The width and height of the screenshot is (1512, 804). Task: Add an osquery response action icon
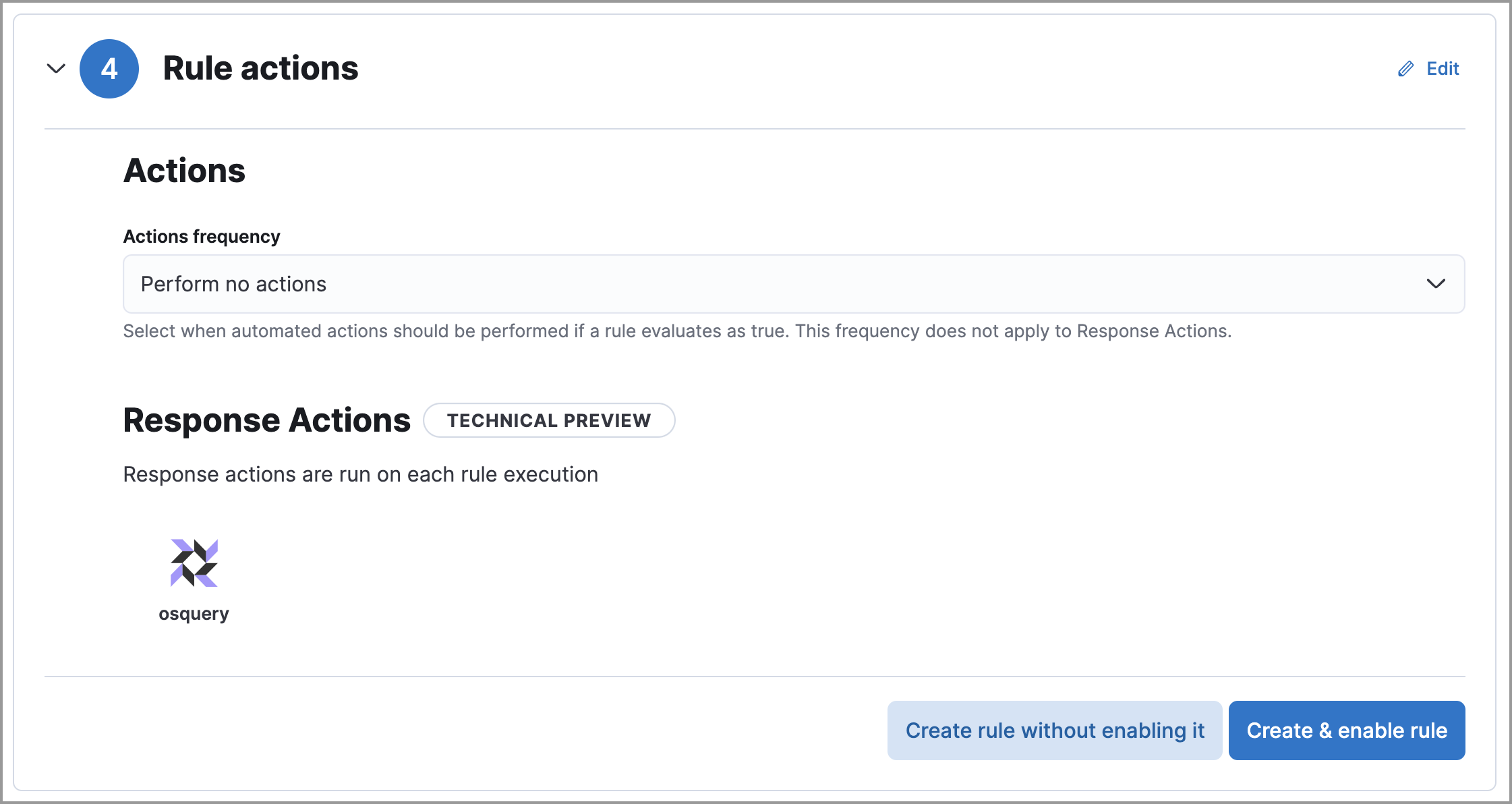[x=194, y=563]
